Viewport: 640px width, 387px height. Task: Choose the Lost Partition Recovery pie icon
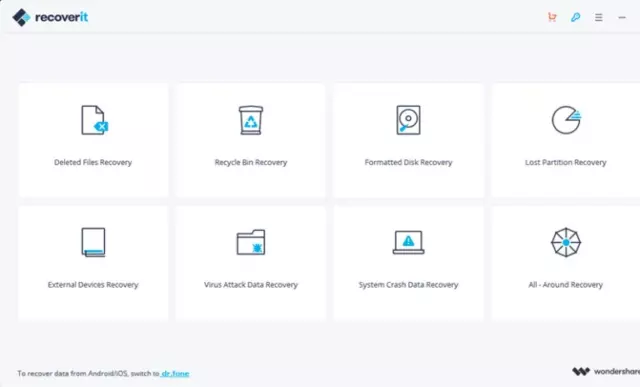(x=566, y=120)
